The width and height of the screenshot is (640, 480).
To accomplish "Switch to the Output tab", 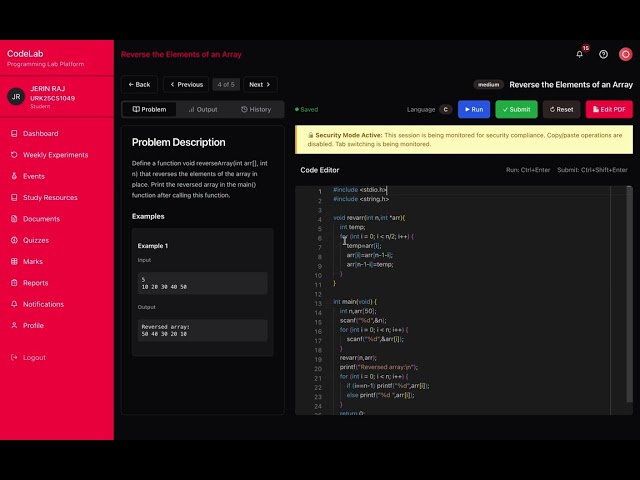I will coord(203,109).
